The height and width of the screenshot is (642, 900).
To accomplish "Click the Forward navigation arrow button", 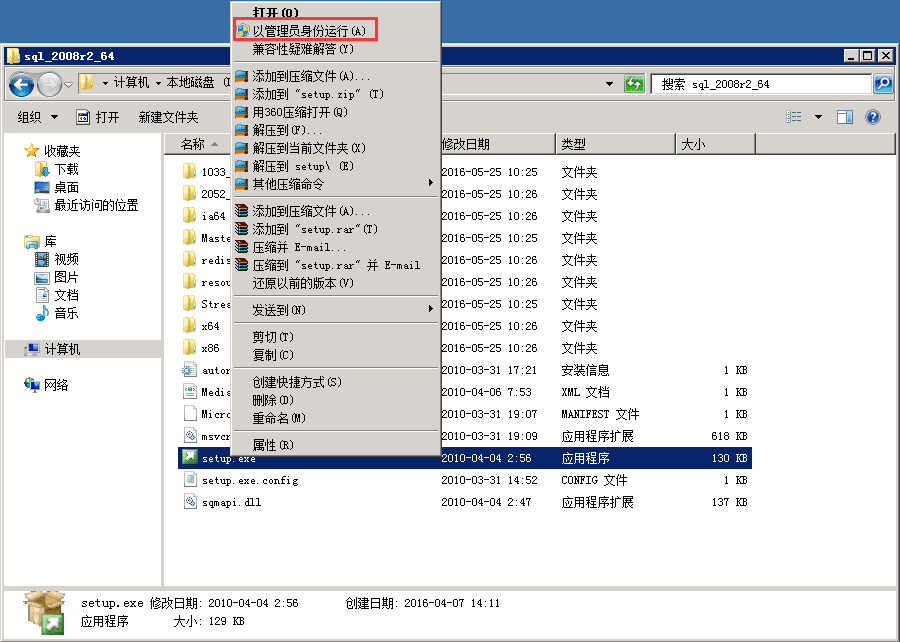I will coord(49,85).
